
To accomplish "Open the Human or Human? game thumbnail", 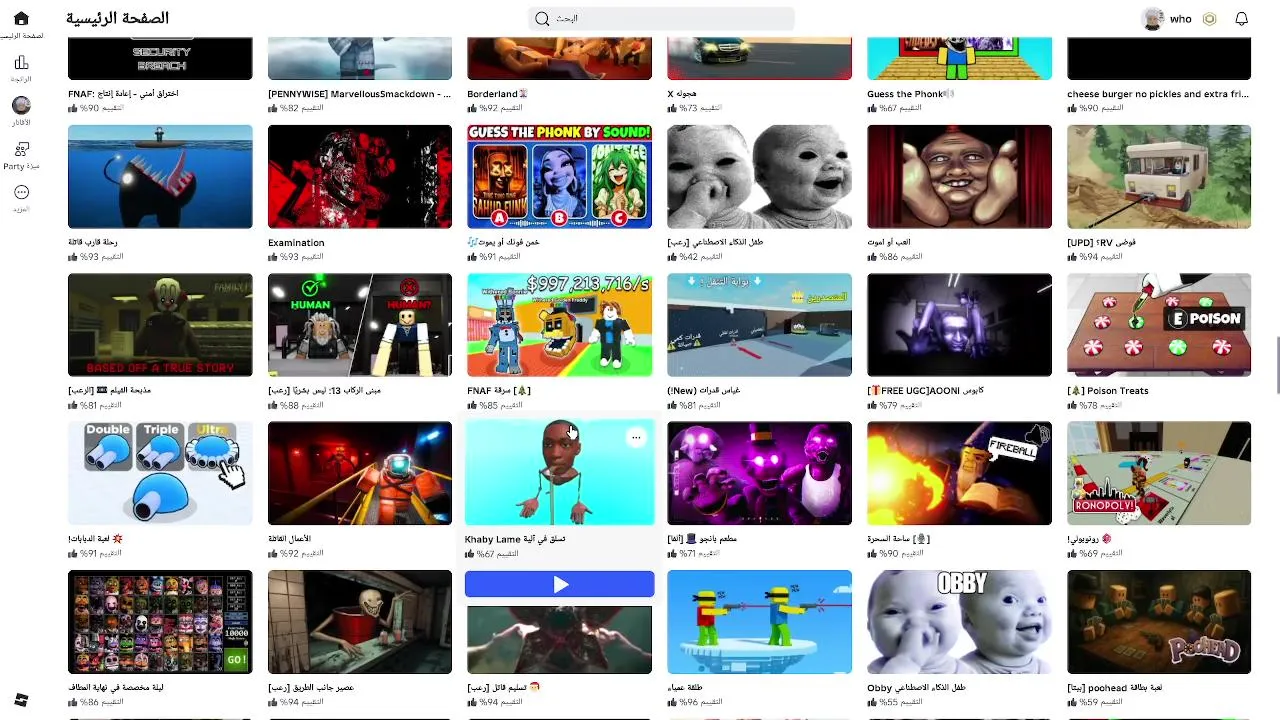I will coord(360,324).
